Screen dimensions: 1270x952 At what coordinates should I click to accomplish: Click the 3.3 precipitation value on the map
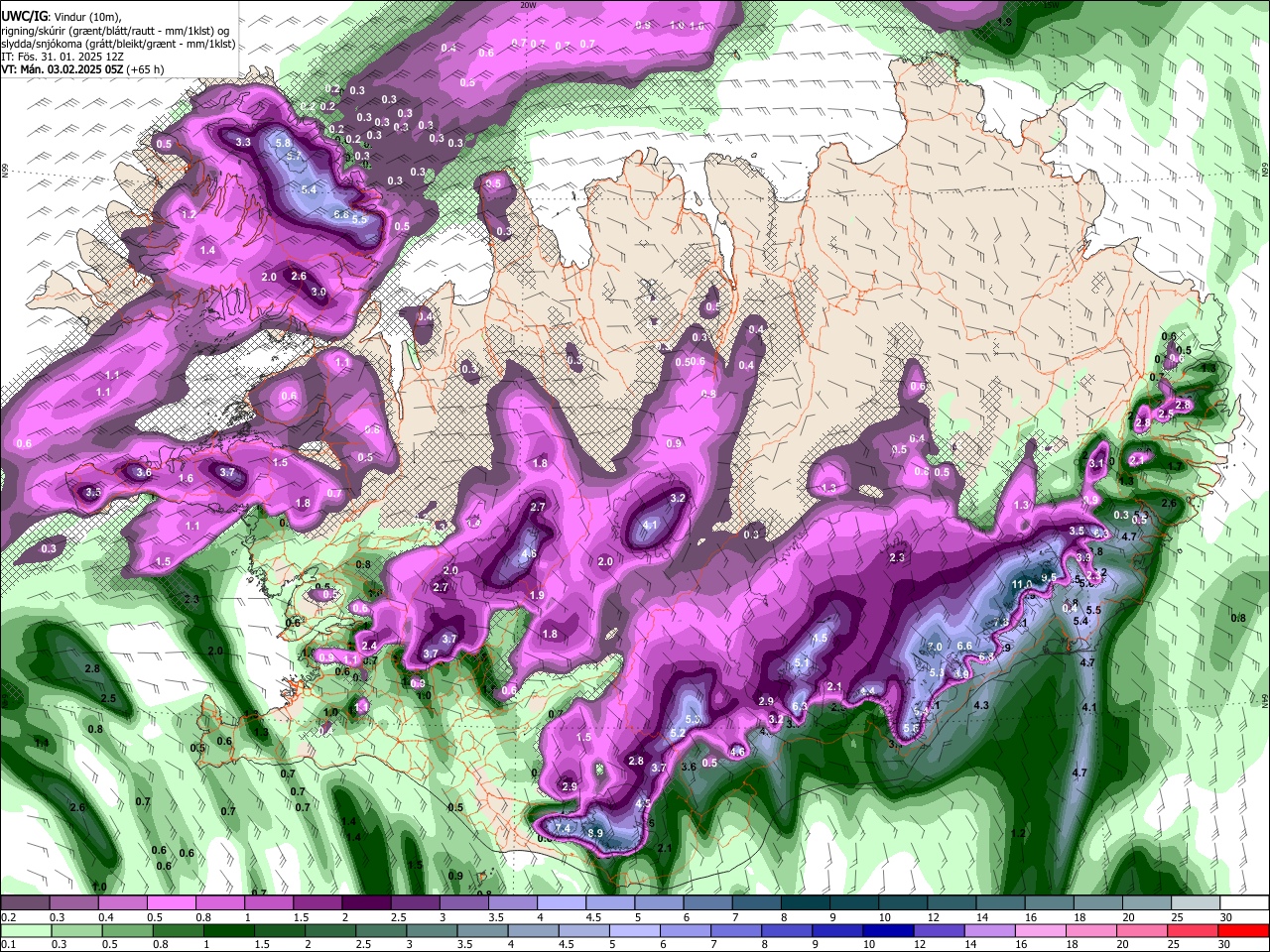click(243, 142)
